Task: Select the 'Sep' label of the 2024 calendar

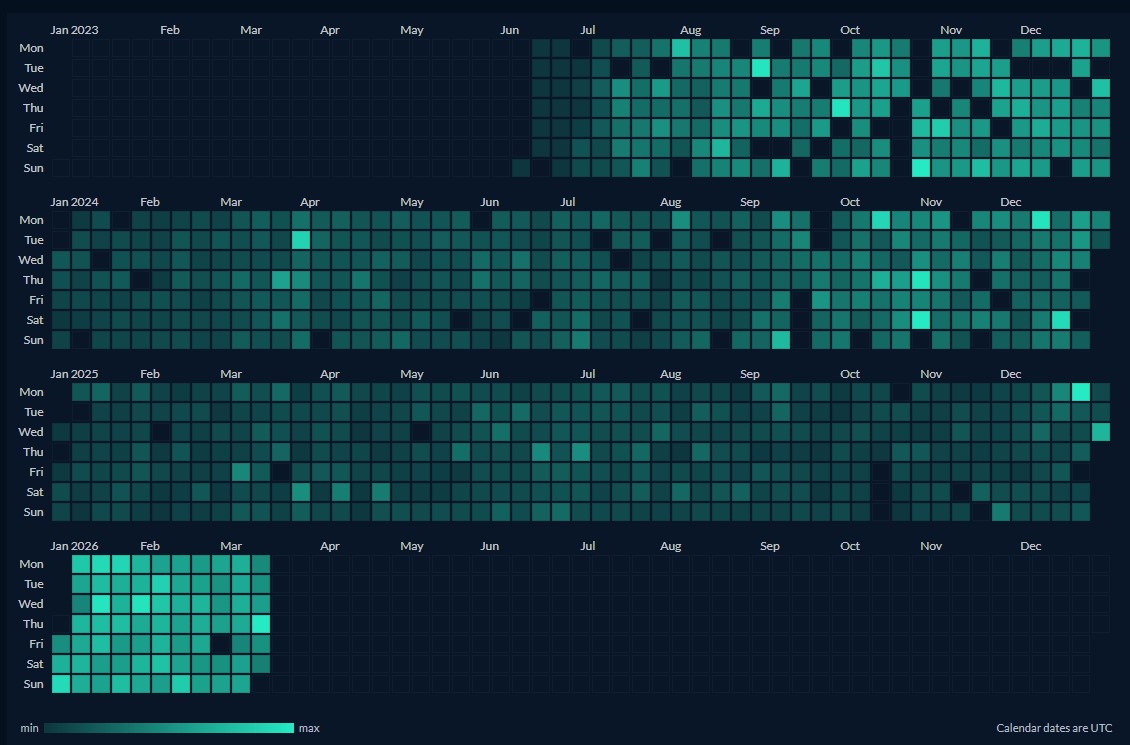Action: click(749, 202)
